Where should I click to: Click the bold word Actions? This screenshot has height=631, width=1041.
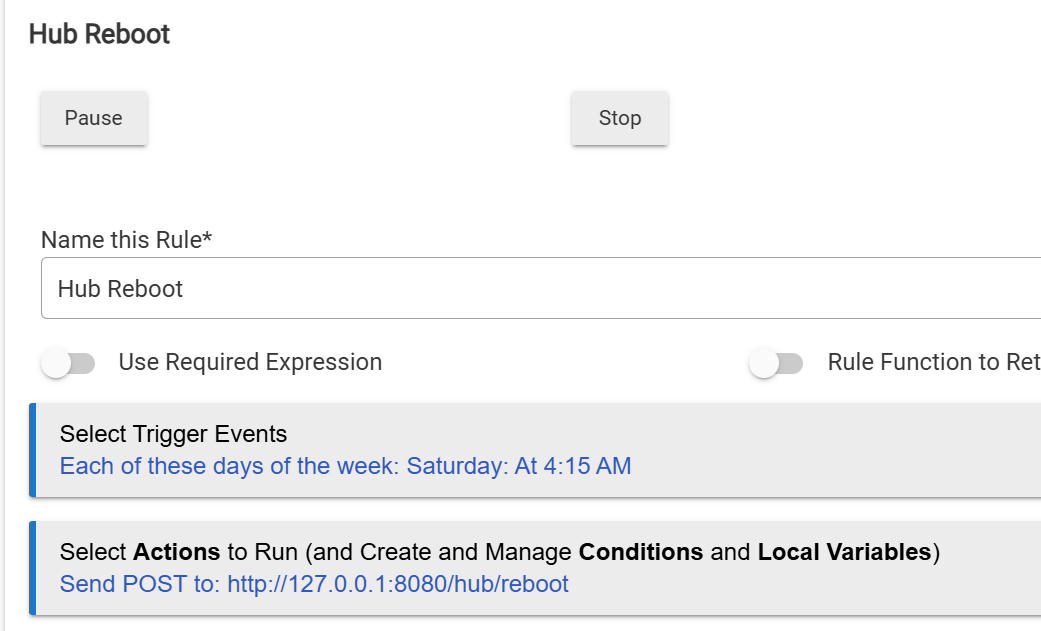(x=176, y=552)
